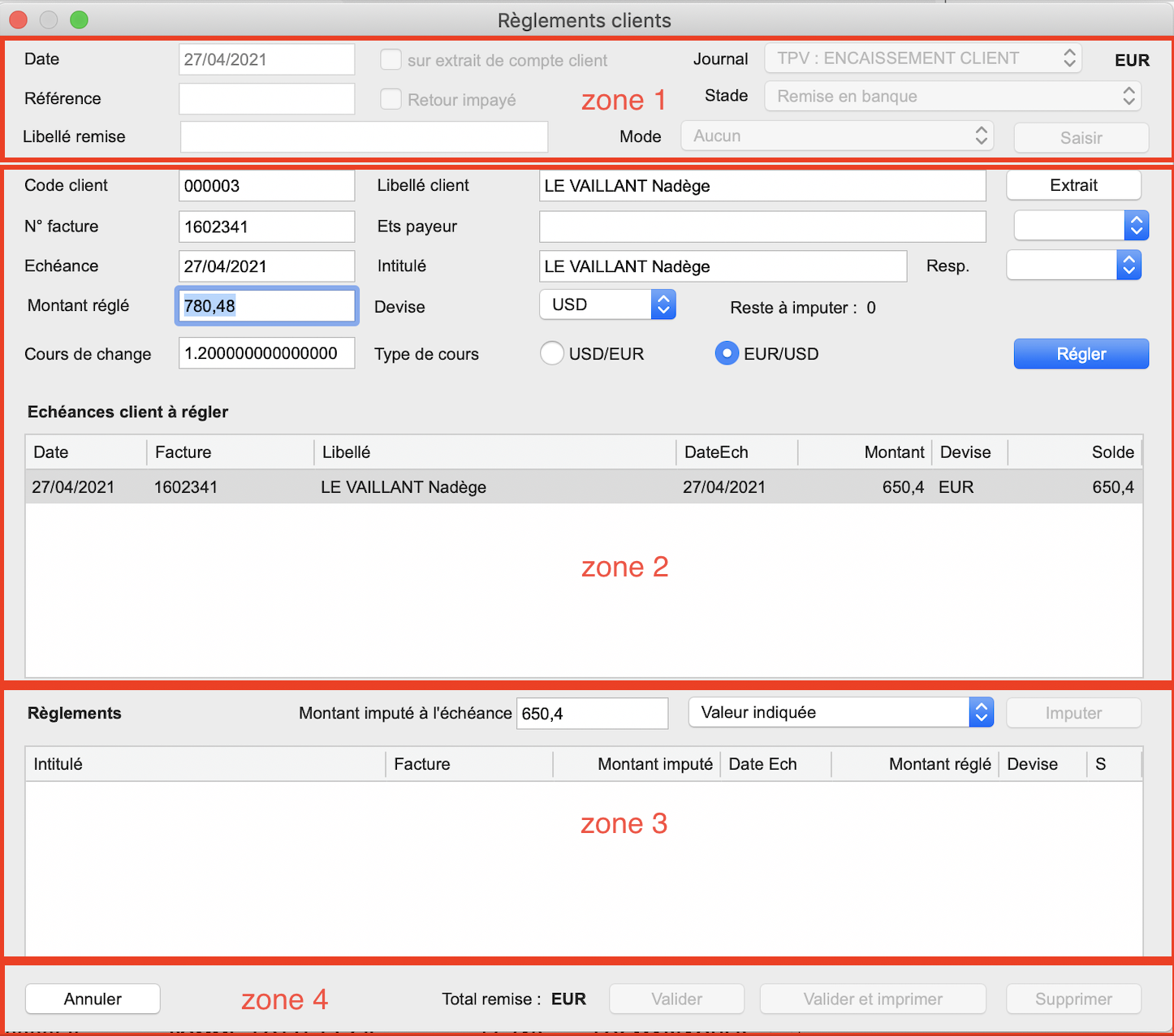Click the Libellé remise input field
The height and width of the screenshot is (1036, 1174).
coord(364,136)
